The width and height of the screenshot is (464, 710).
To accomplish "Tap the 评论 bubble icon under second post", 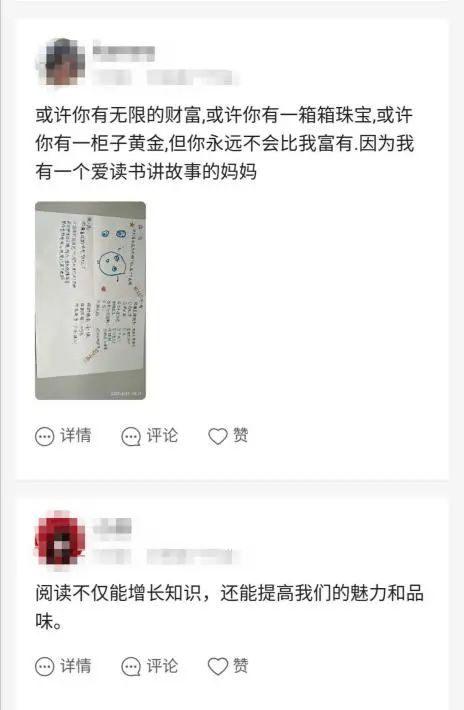I will pos(131,667).
